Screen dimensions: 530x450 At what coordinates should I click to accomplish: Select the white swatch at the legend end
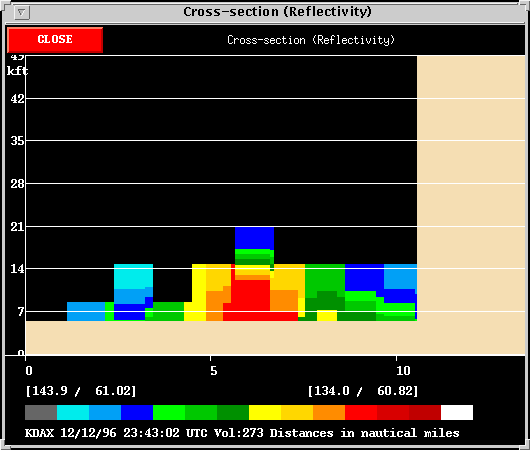(x=457, y=412)
